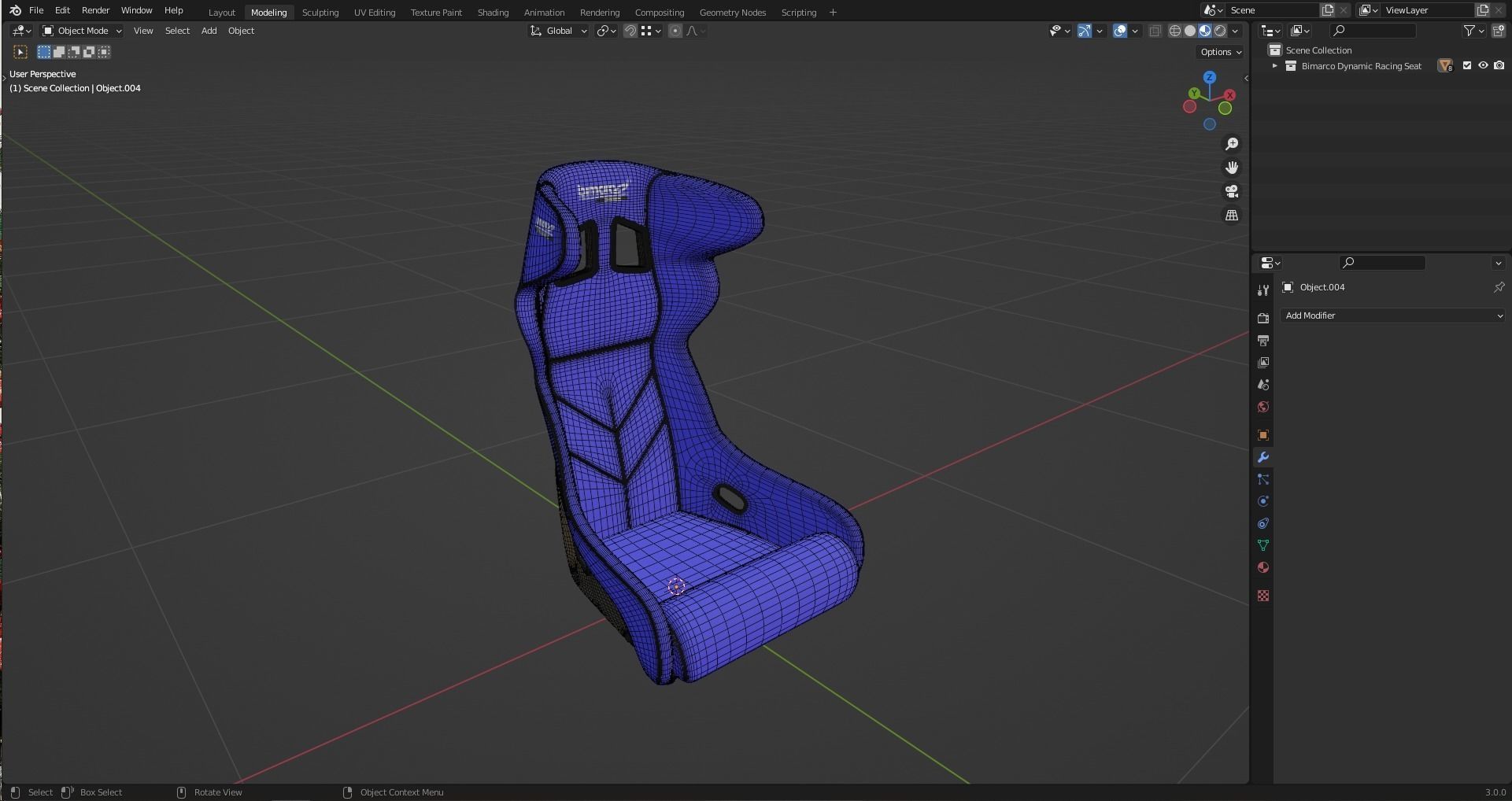The image size is (1512, 801).
Task: Toggle X-Ray view button
Action: tap(1155, 31)
